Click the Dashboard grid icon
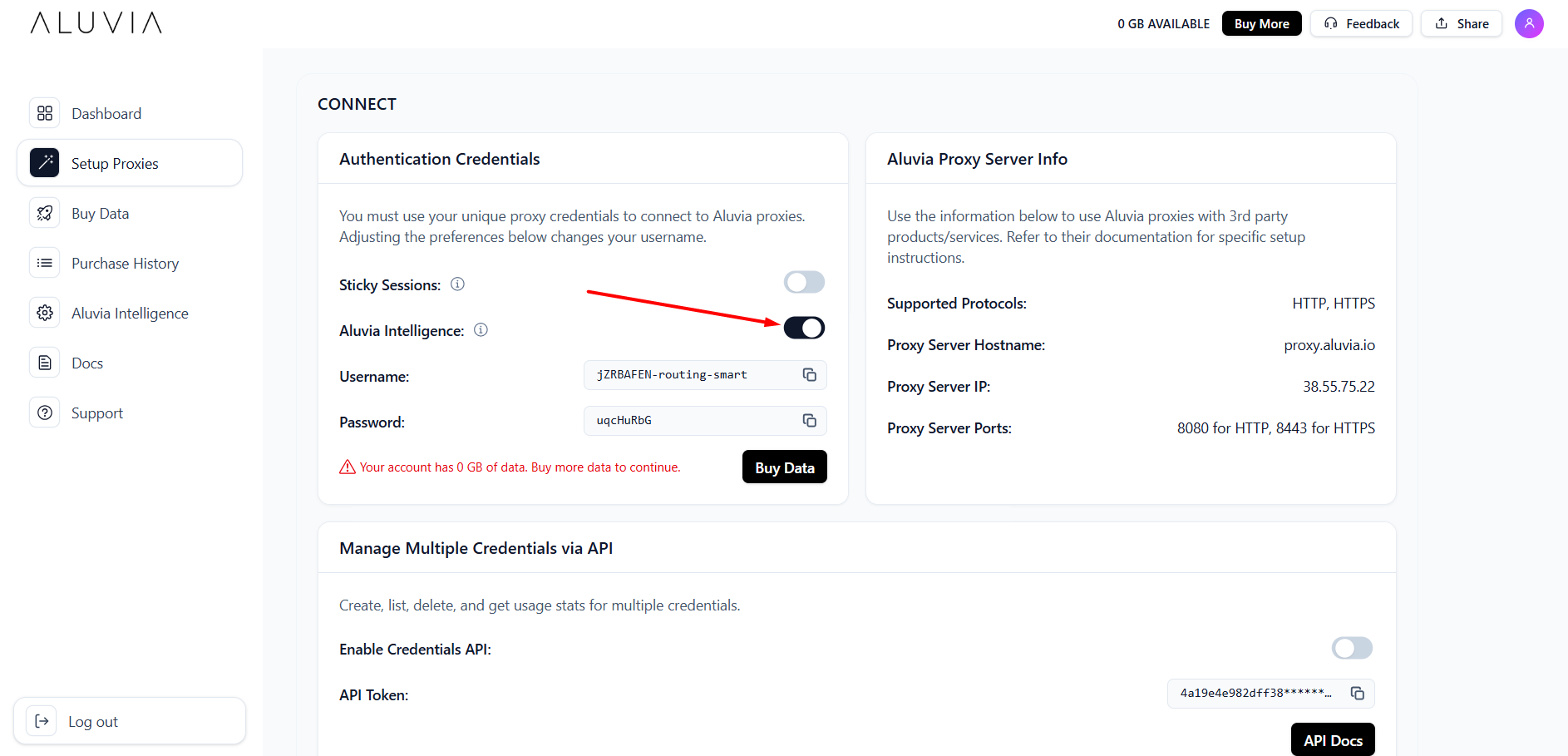The height and width of the screenshot is (756, 1568). click(x=45, y=113)
